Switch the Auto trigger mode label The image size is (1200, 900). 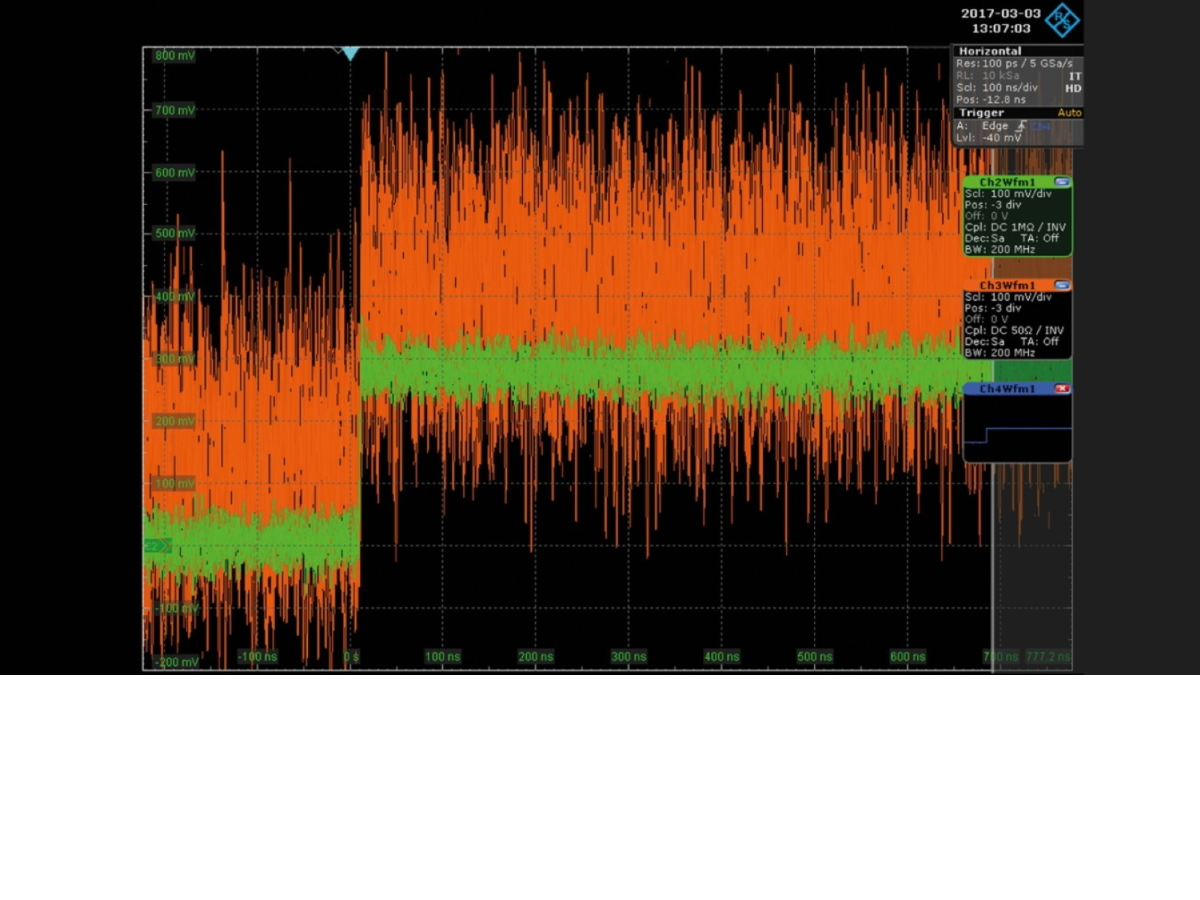(1069, 113)
